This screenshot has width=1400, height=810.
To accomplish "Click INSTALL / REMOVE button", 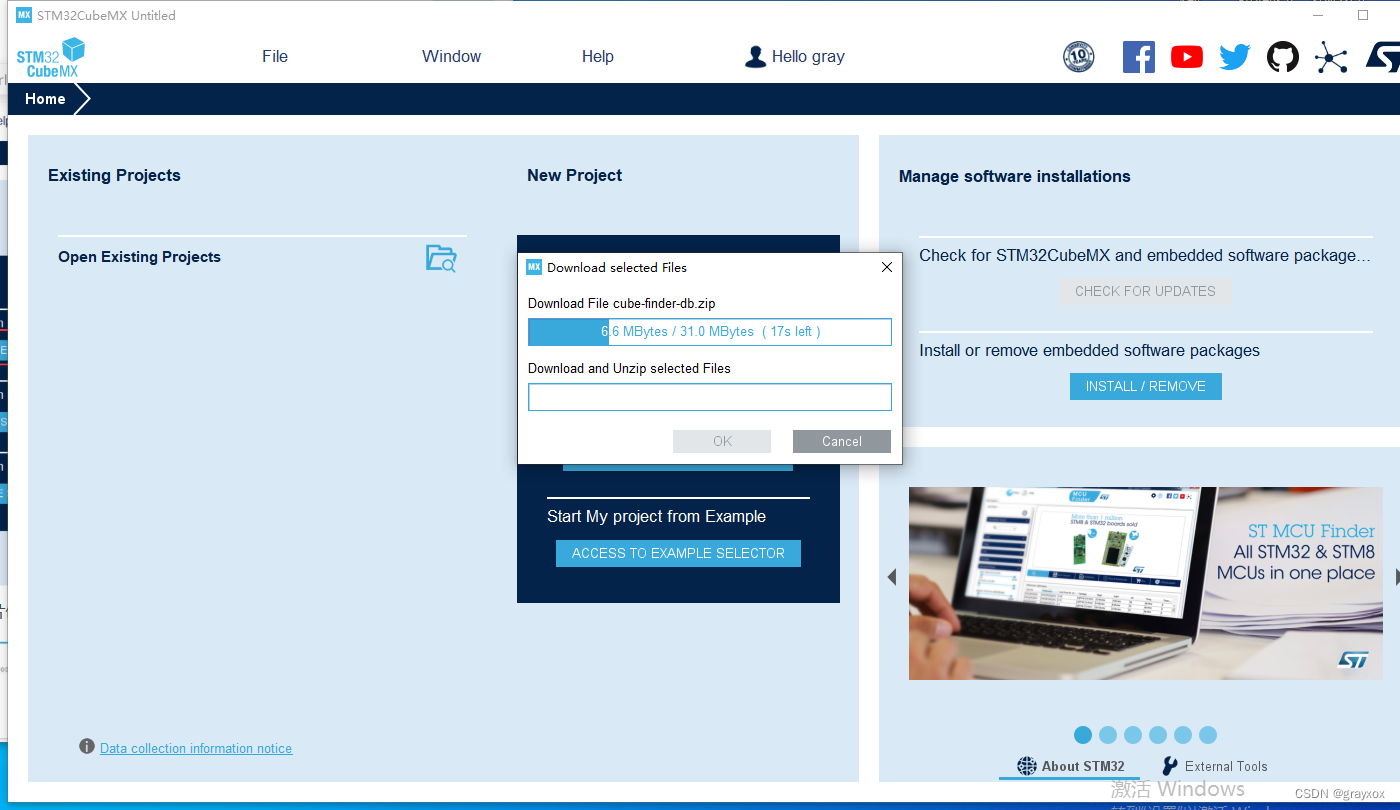I will [x=1146, y=386].
